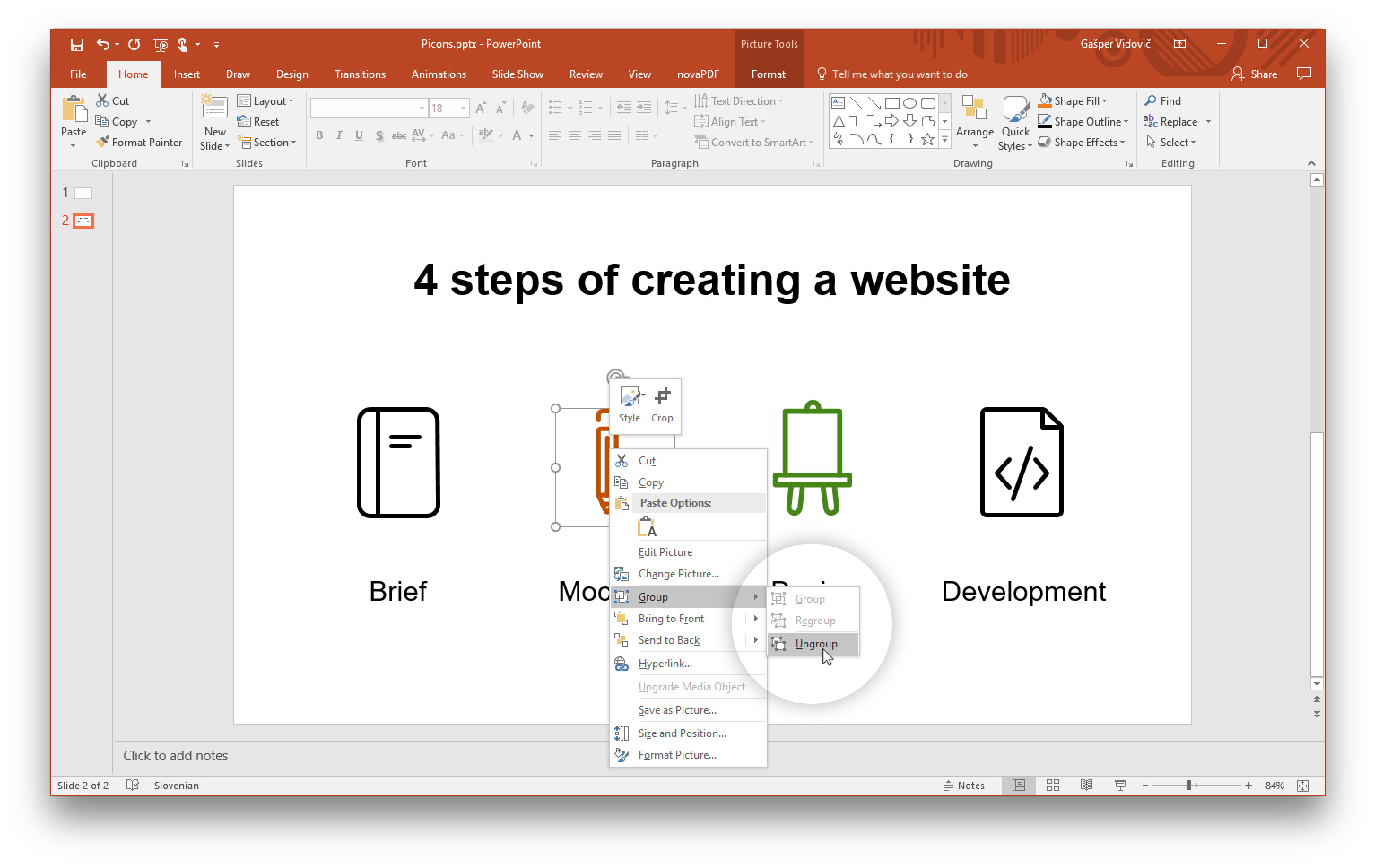Select slide 2 thumbnail in the slide panel
The width and height of the screenshot is (1387, 868).
[x=83, y=221]
